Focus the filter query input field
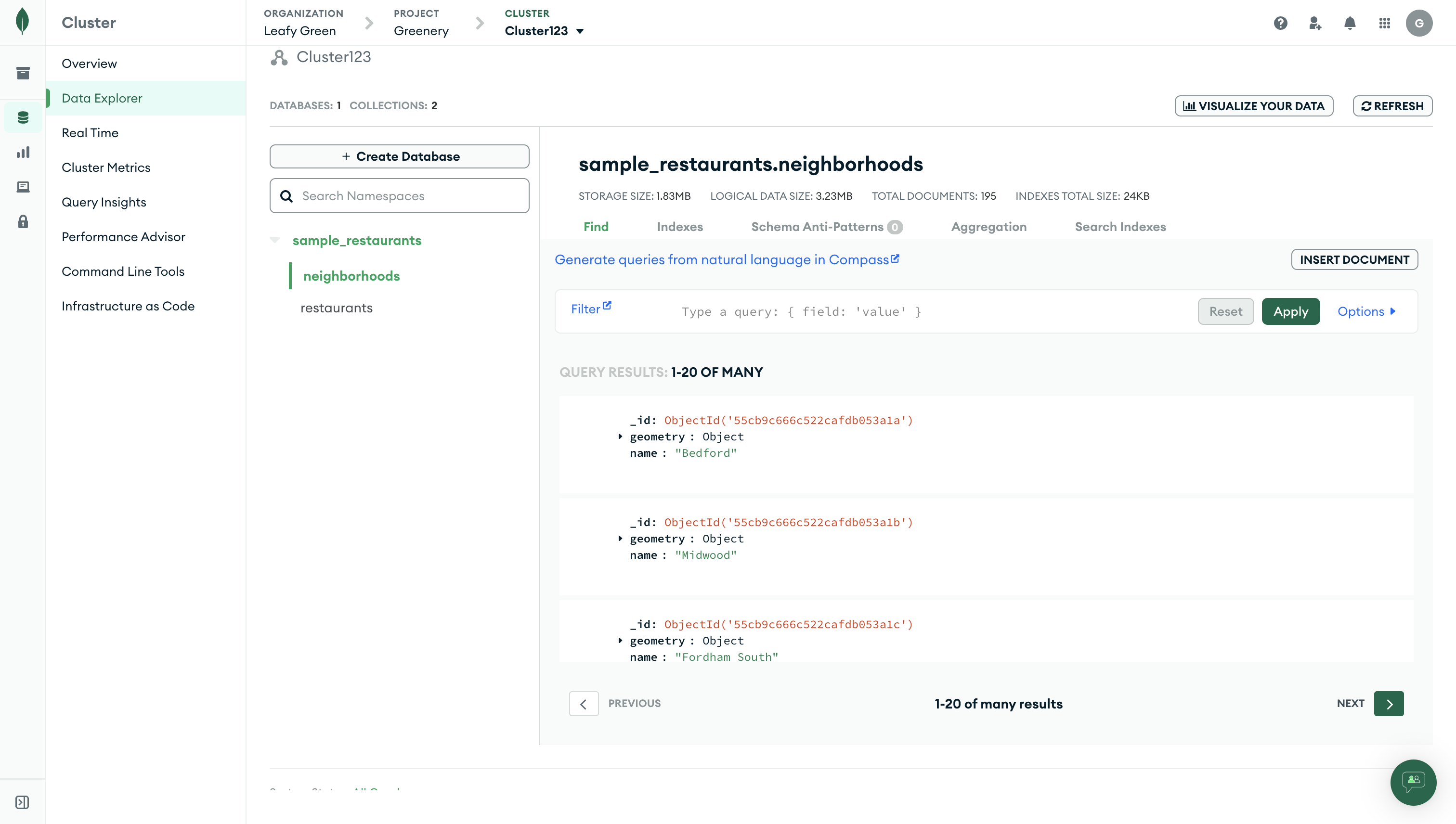This screenshot has width=1456, height=824. tap(934, 311)
